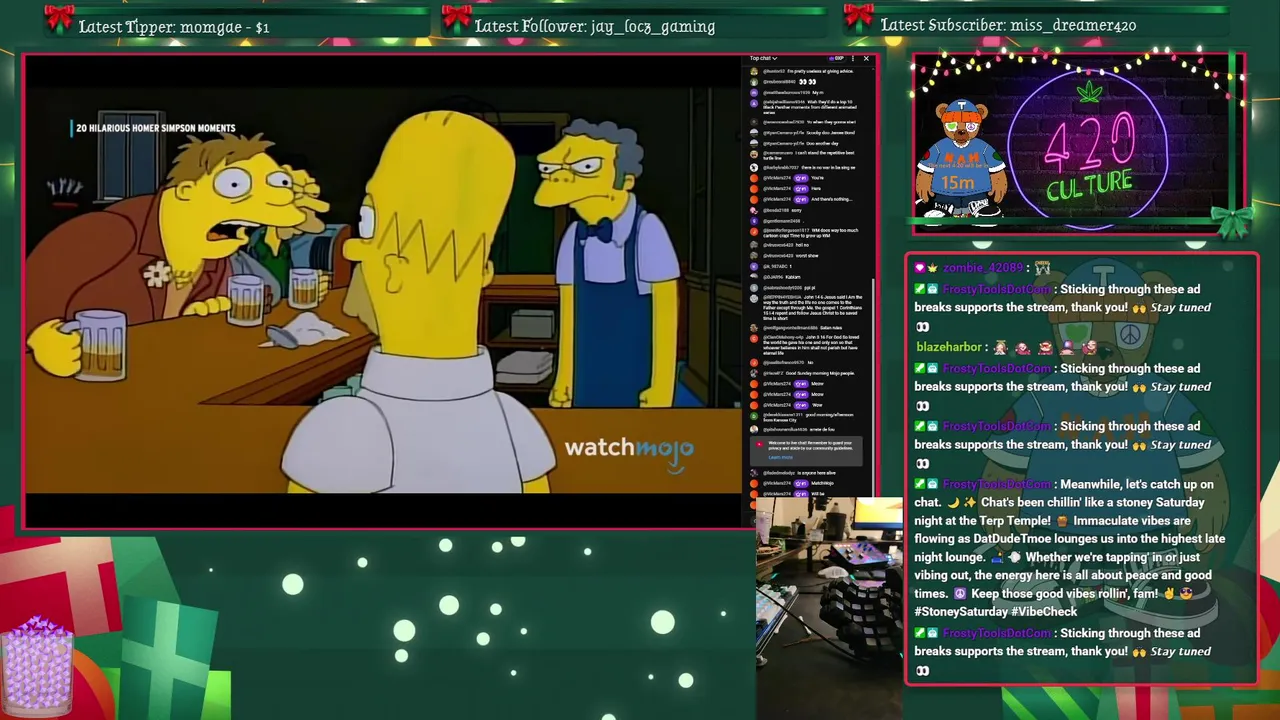Click "Latest Tipper: momgae - $1" label
Screen dimensions: 1280x720
click(174, 27)
